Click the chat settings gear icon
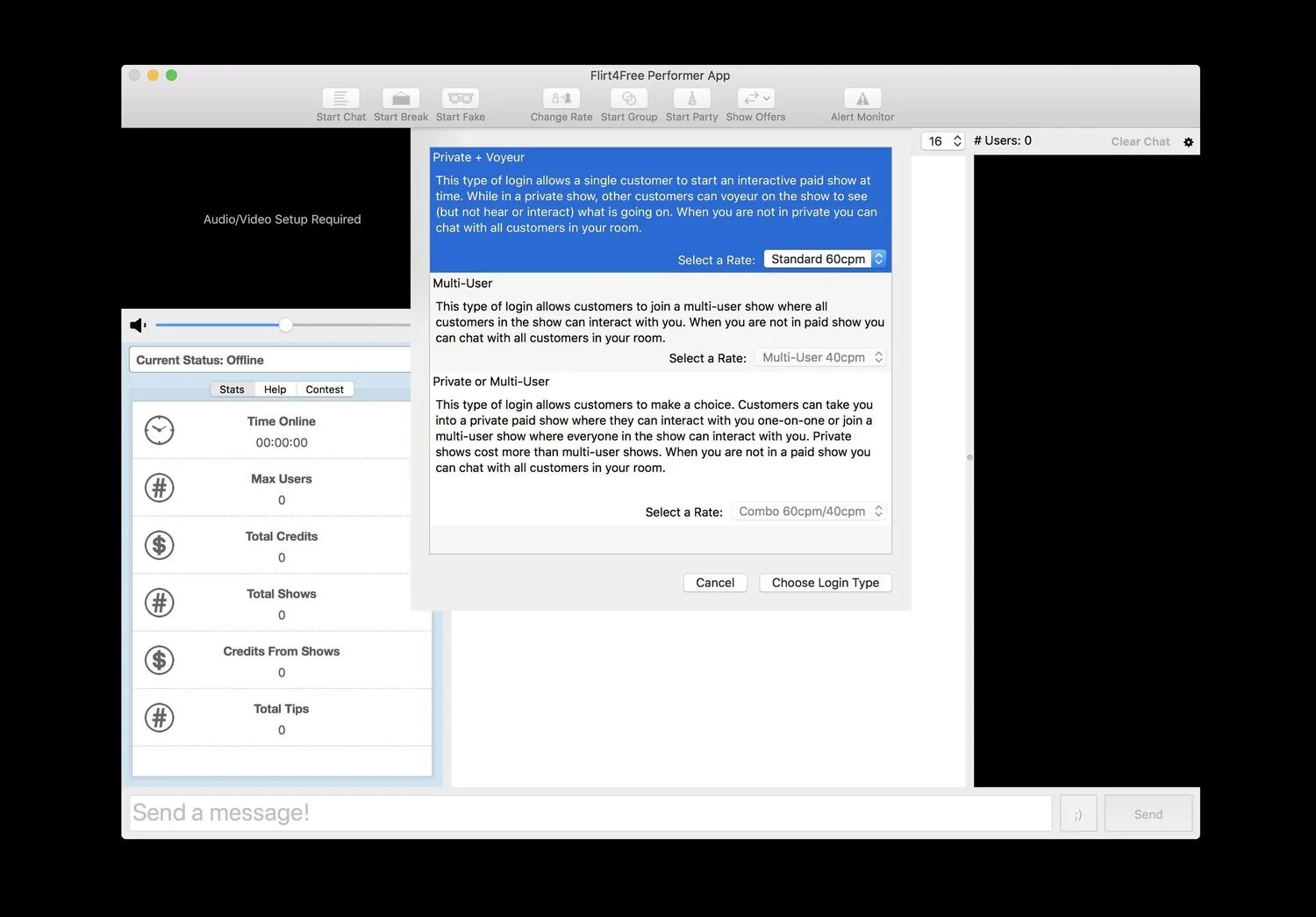Screen dimensions: 1316x917 coord(1188,142)
